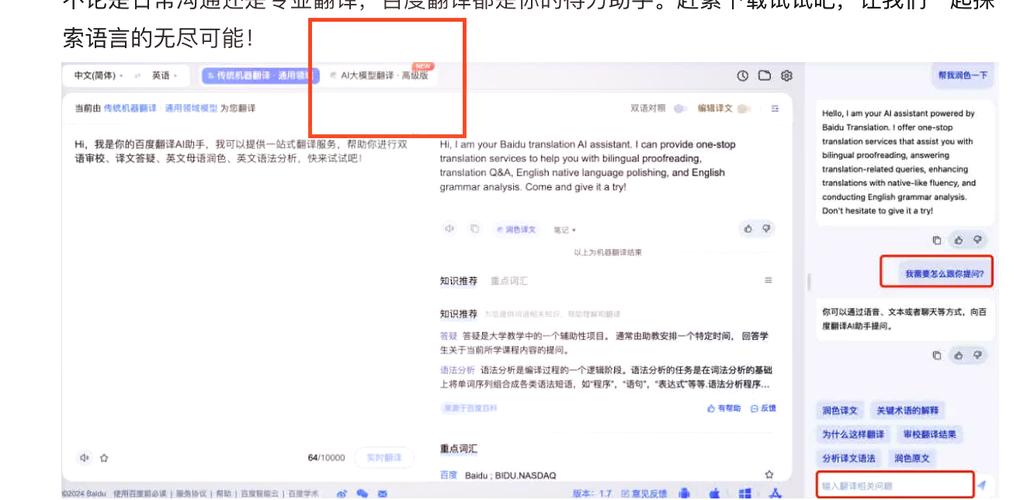Choose the 润色译文 suggestion chip
Screen dimensions: 1034x500
pyautogui.click(x=840, y=410)
